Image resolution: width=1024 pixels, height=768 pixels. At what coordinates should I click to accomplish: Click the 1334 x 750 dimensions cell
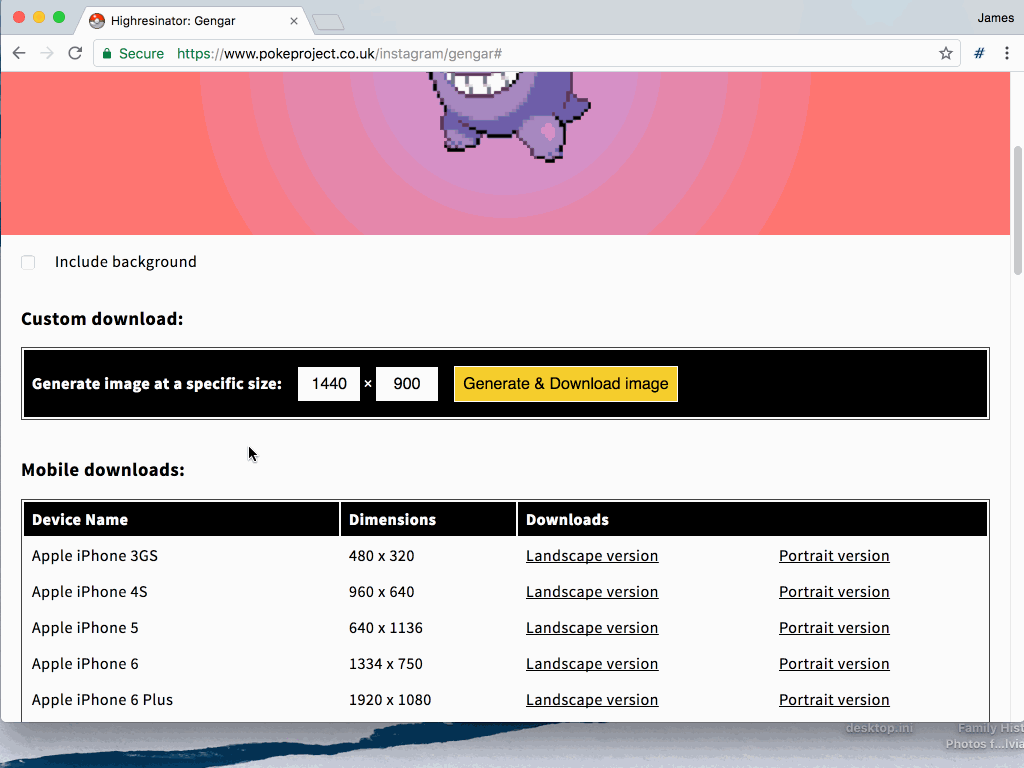pos(385,664)
